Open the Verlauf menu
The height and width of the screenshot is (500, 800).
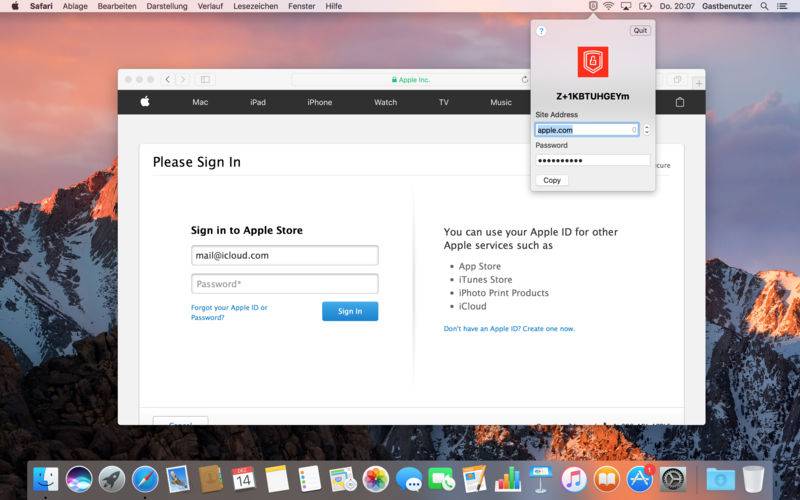coord(210,6)
